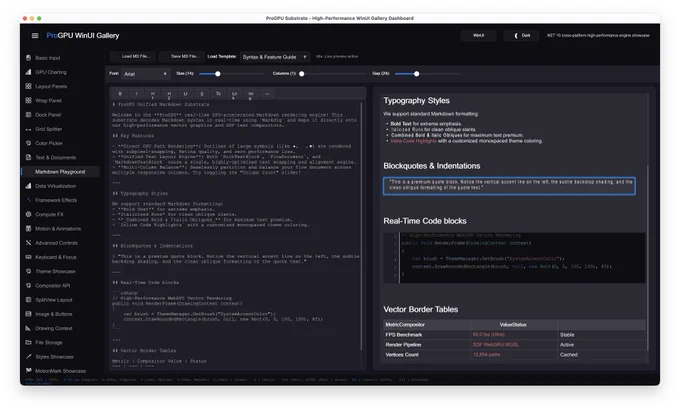Open MotionMark Showcase in sidebar
The width and height of the screenshot is (680, 412).
60,371
